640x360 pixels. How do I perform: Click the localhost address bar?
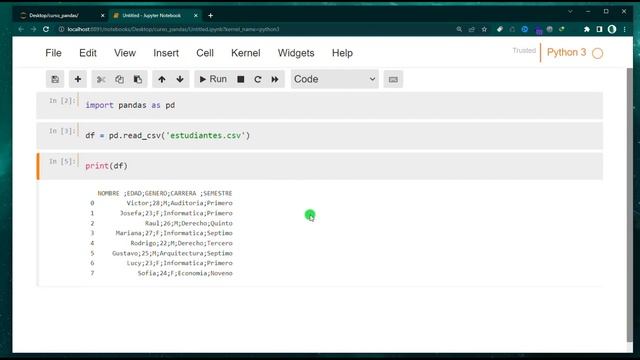pyautogui.click(x=173, y=29)
